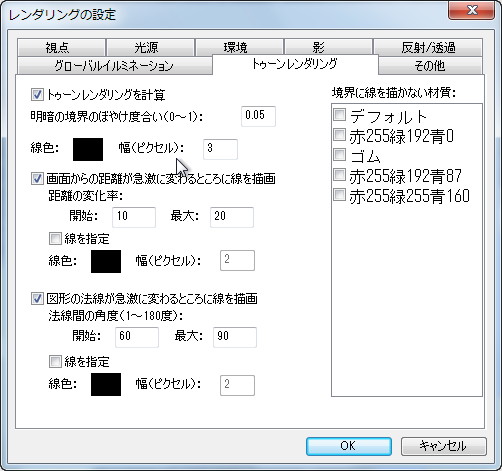The width and height of the screenshot is (502, 471).
Task: Click 法線間の角度 最大 field with 90
Action: [235, 337]
